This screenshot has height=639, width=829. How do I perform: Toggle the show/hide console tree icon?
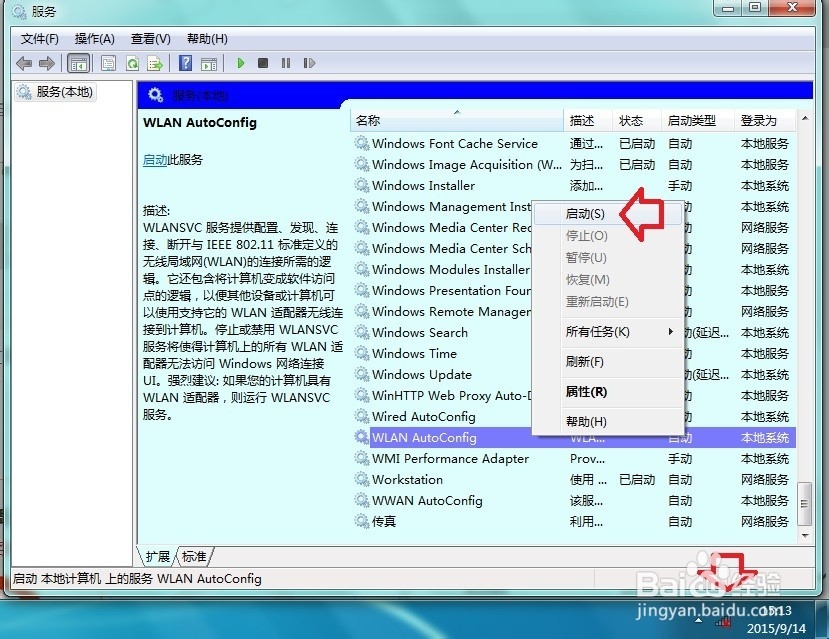tap(79, 64)
